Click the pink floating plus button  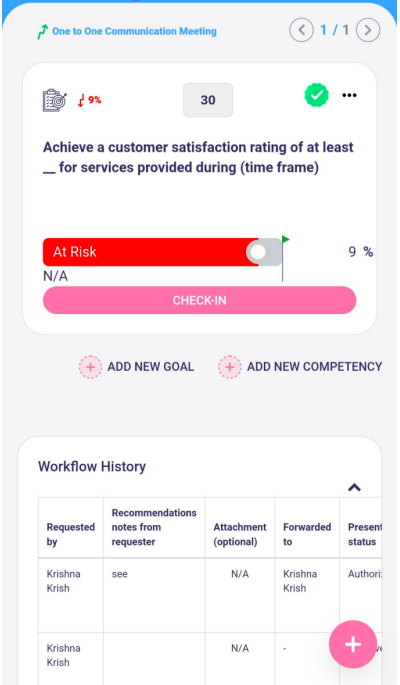pos(353,644)
